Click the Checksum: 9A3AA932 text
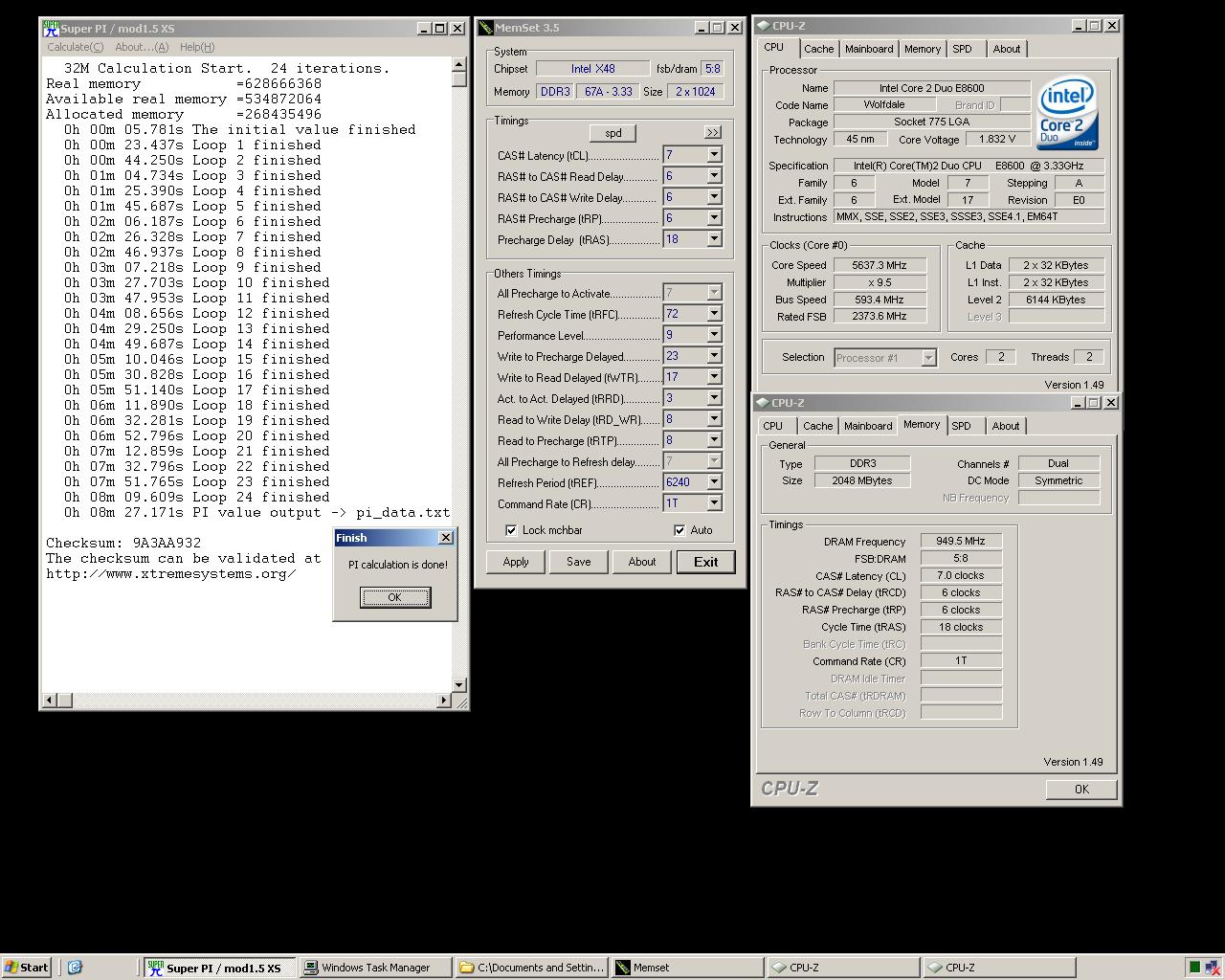The width and height of the screenshot is (1225, 980). [123, 543]
